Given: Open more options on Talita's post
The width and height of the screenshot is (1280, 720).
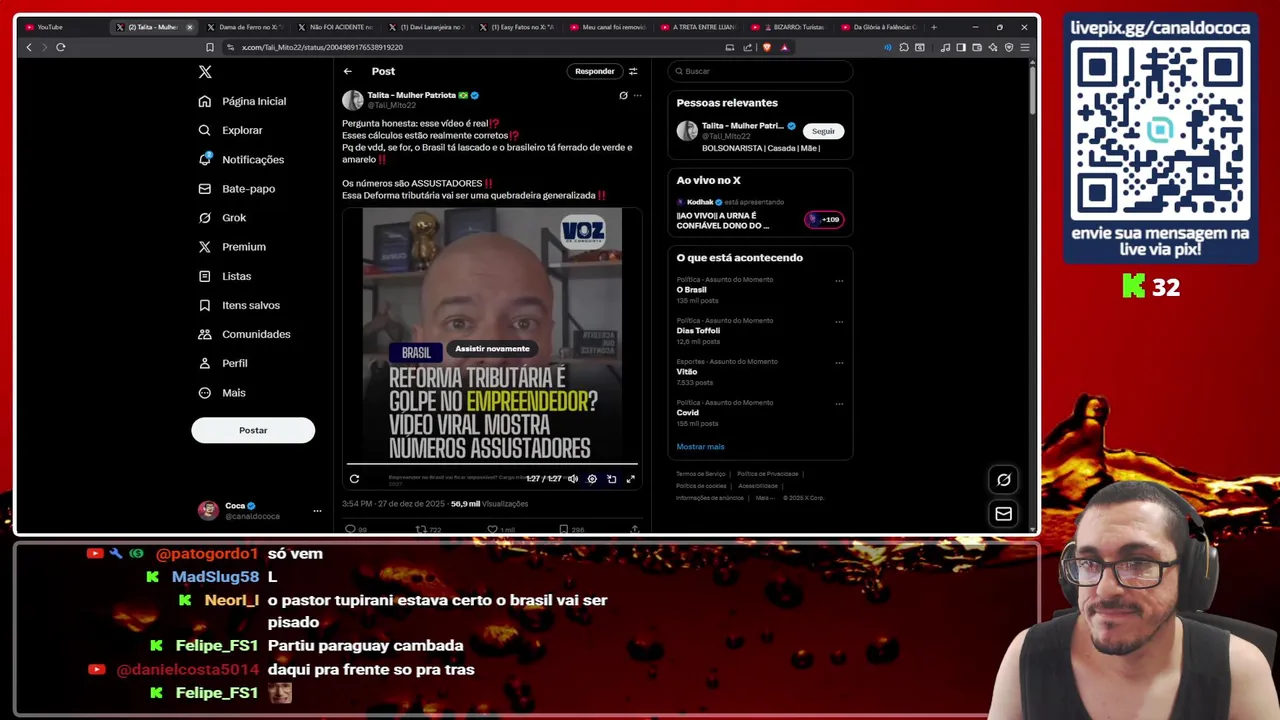Looking at the screenshot, I should point(637,96).
